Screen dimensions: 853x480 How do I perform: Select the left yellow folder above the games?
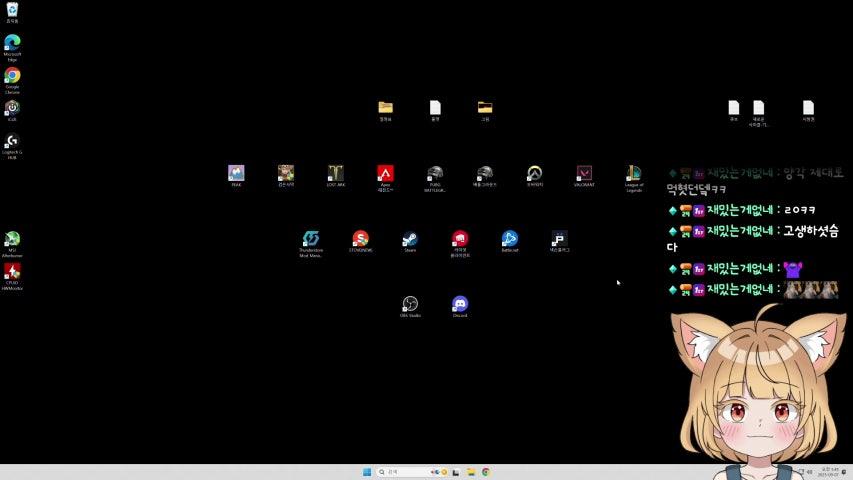[x=385, y=108]
